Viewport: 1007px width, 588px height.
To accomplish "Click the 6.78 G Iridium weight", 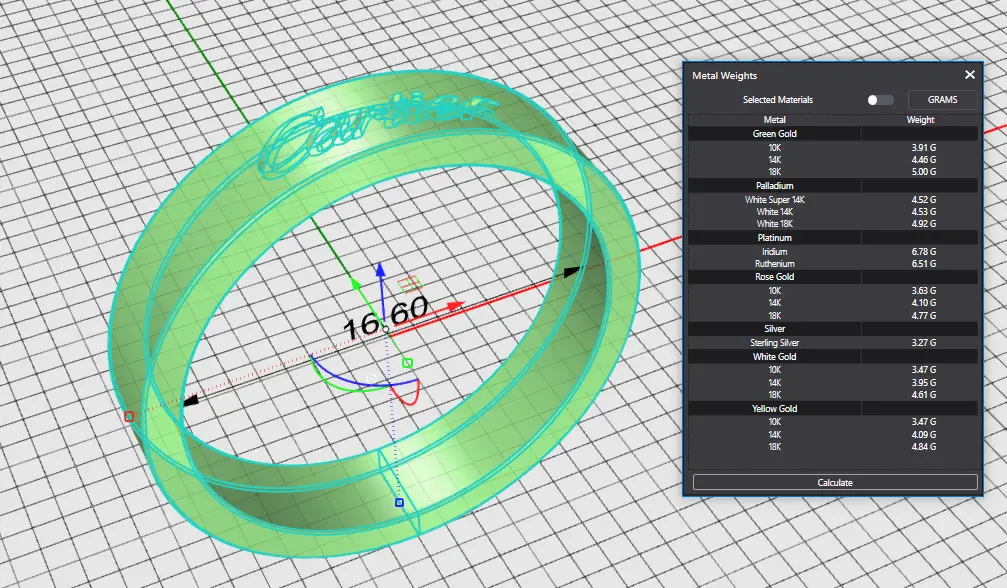I will point(924,252).
